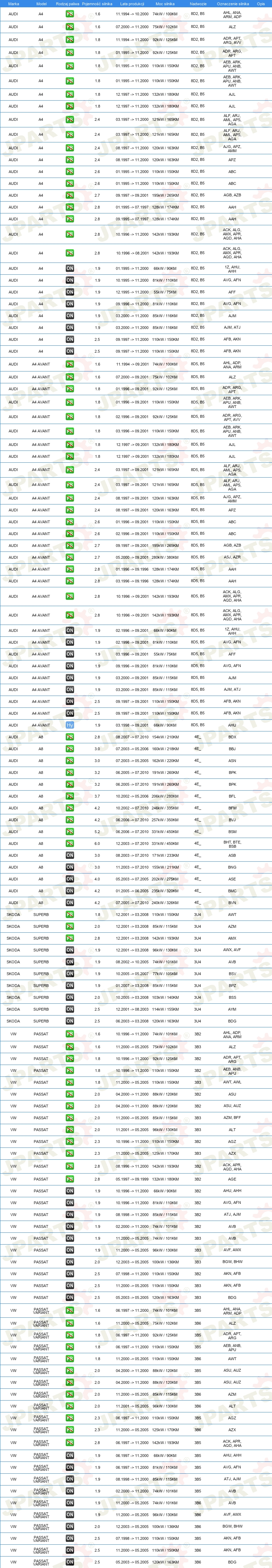Select the 206kW / 280KM power cell

(166, 796)
